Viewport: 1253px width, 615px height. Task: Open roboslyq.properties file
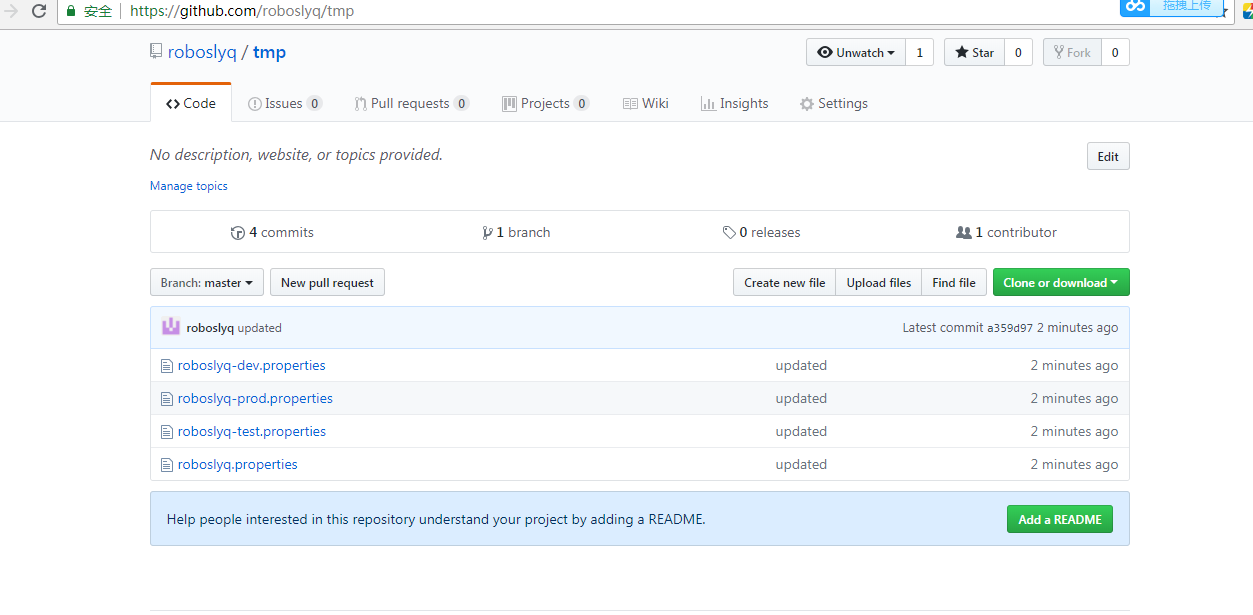[x=238, y=465]
